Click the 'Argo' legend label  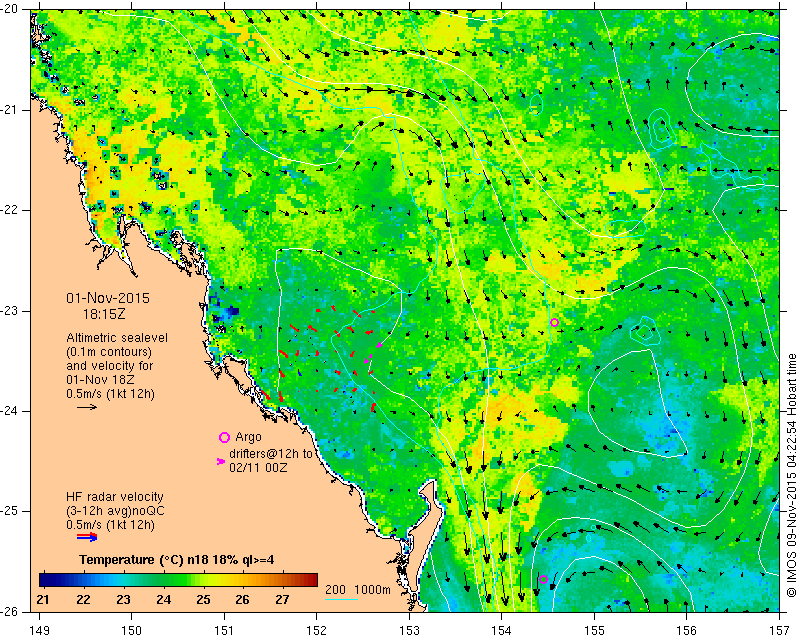248,437
